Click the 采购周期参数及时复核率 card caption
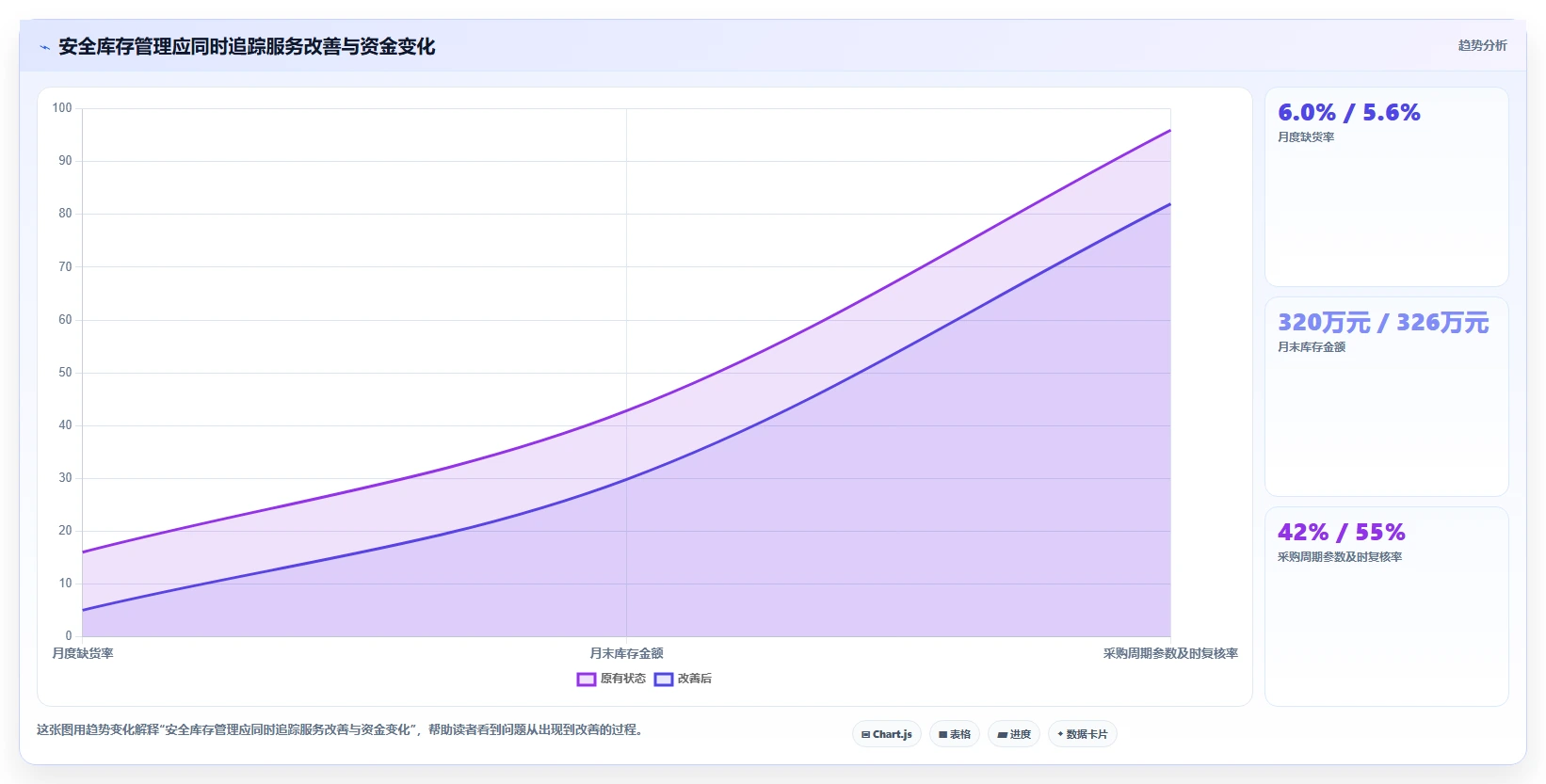This screenshot has height=784, width=1546. (1340, 557)
